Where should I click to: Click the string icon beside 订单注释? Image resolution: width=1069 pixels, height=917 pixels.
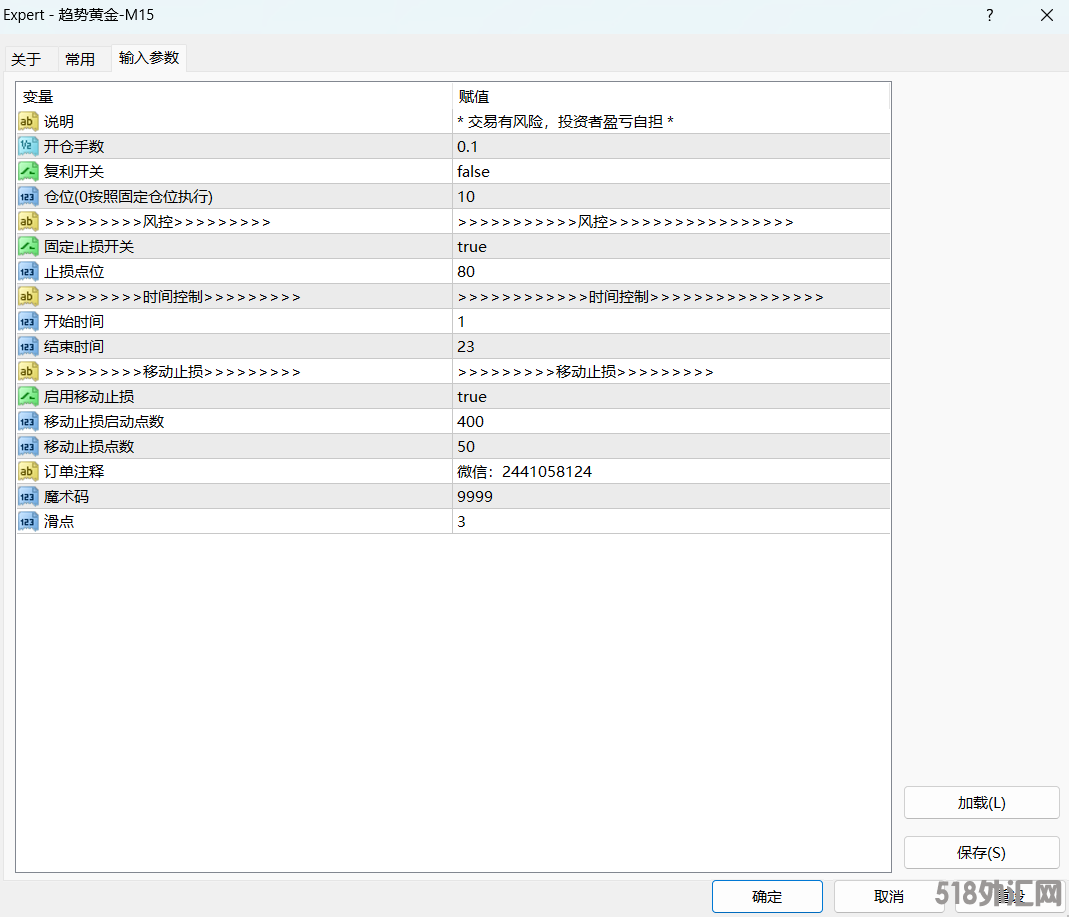[28, 471]
